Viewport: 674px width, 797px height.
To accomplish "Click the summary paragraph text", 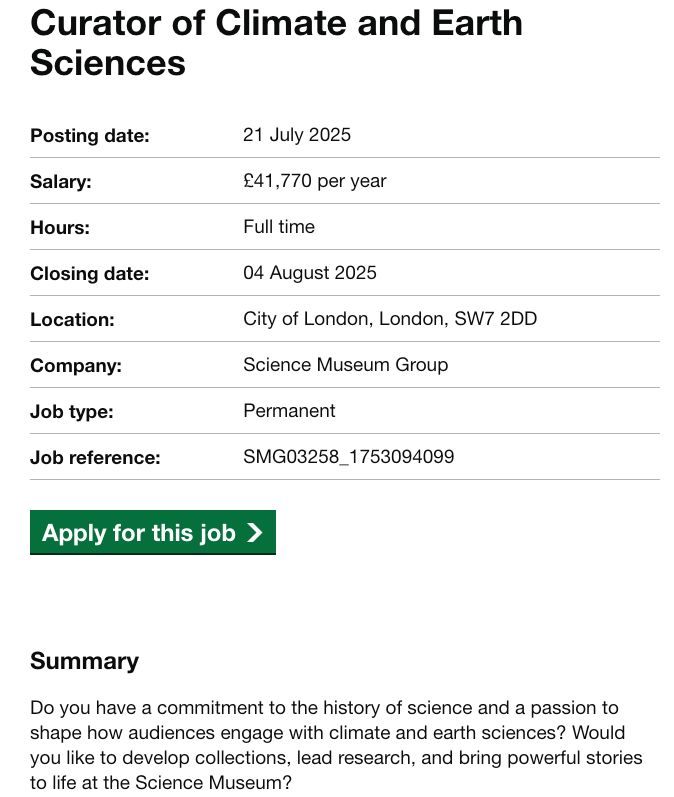I will point(336,745).
